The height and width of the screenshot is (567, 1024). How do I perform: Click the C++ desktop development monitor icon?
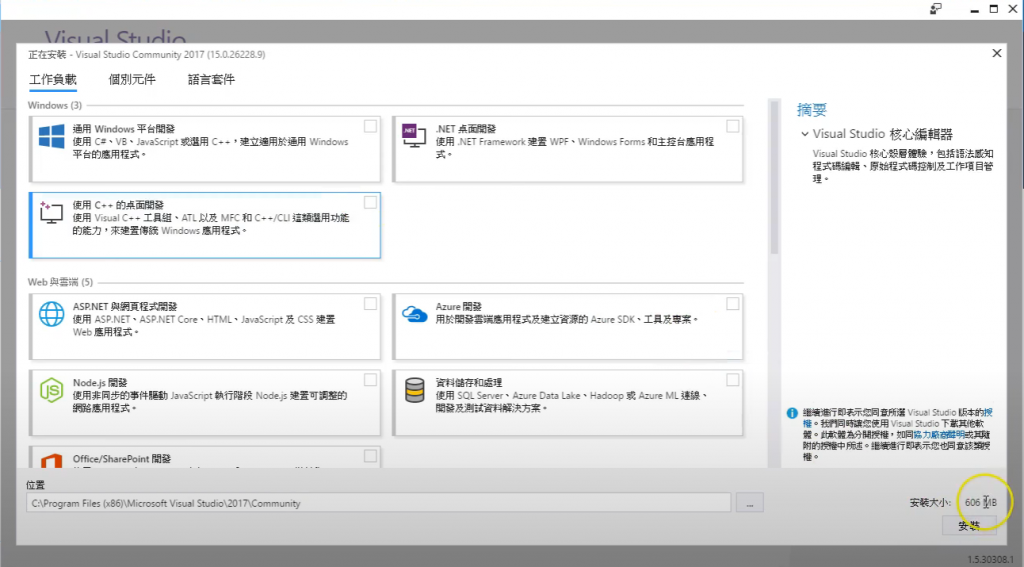tap(51, 213)
